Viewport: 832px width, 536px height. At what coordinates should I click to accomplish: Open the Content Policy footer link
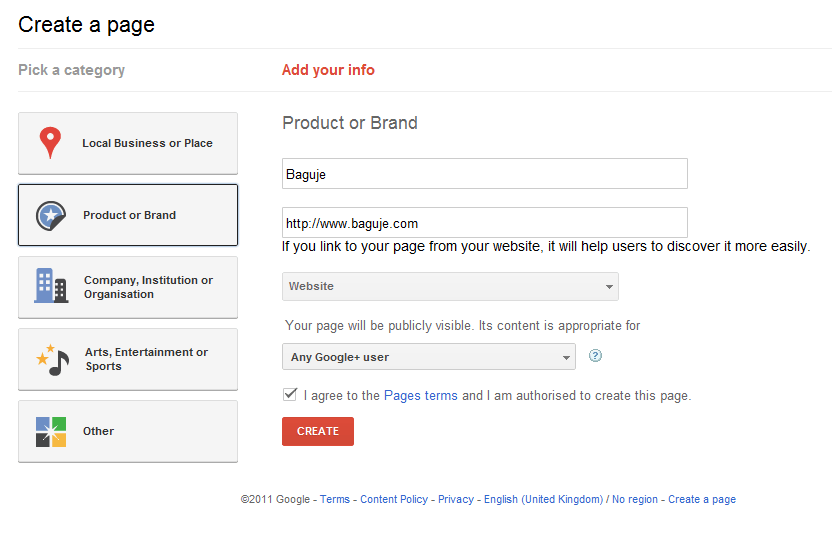(394, 499)
